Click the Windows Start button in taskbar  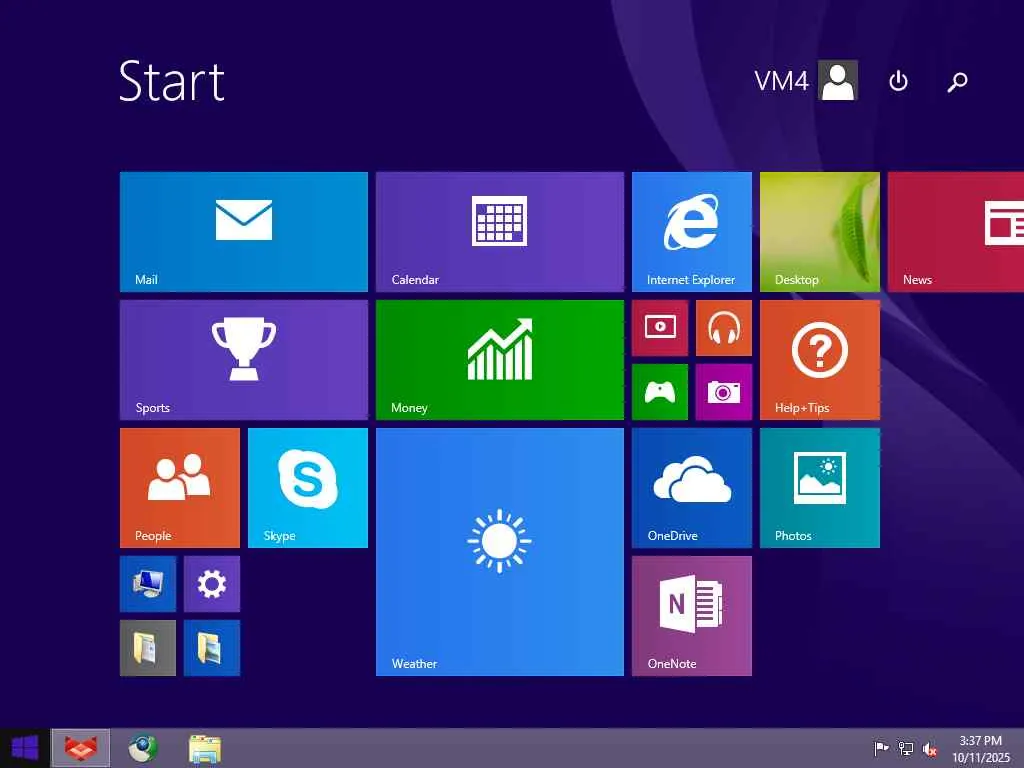click(25, 748)
